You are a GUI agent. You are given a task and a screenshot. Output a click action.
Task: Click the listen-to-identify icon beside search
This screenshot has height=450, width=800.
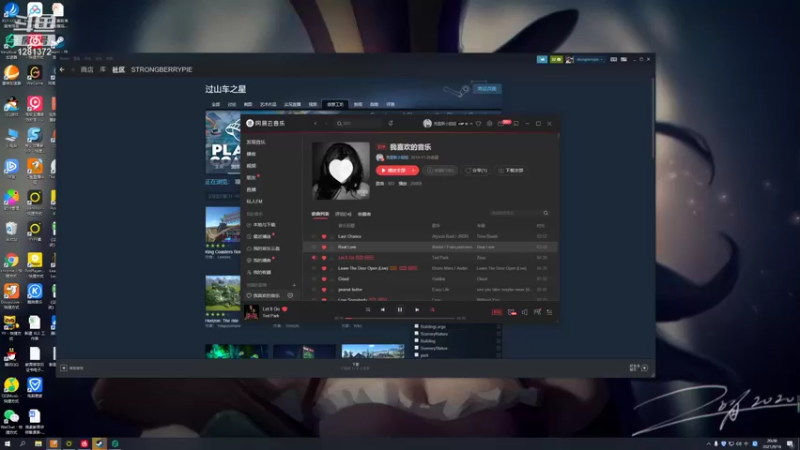[391, 123]
